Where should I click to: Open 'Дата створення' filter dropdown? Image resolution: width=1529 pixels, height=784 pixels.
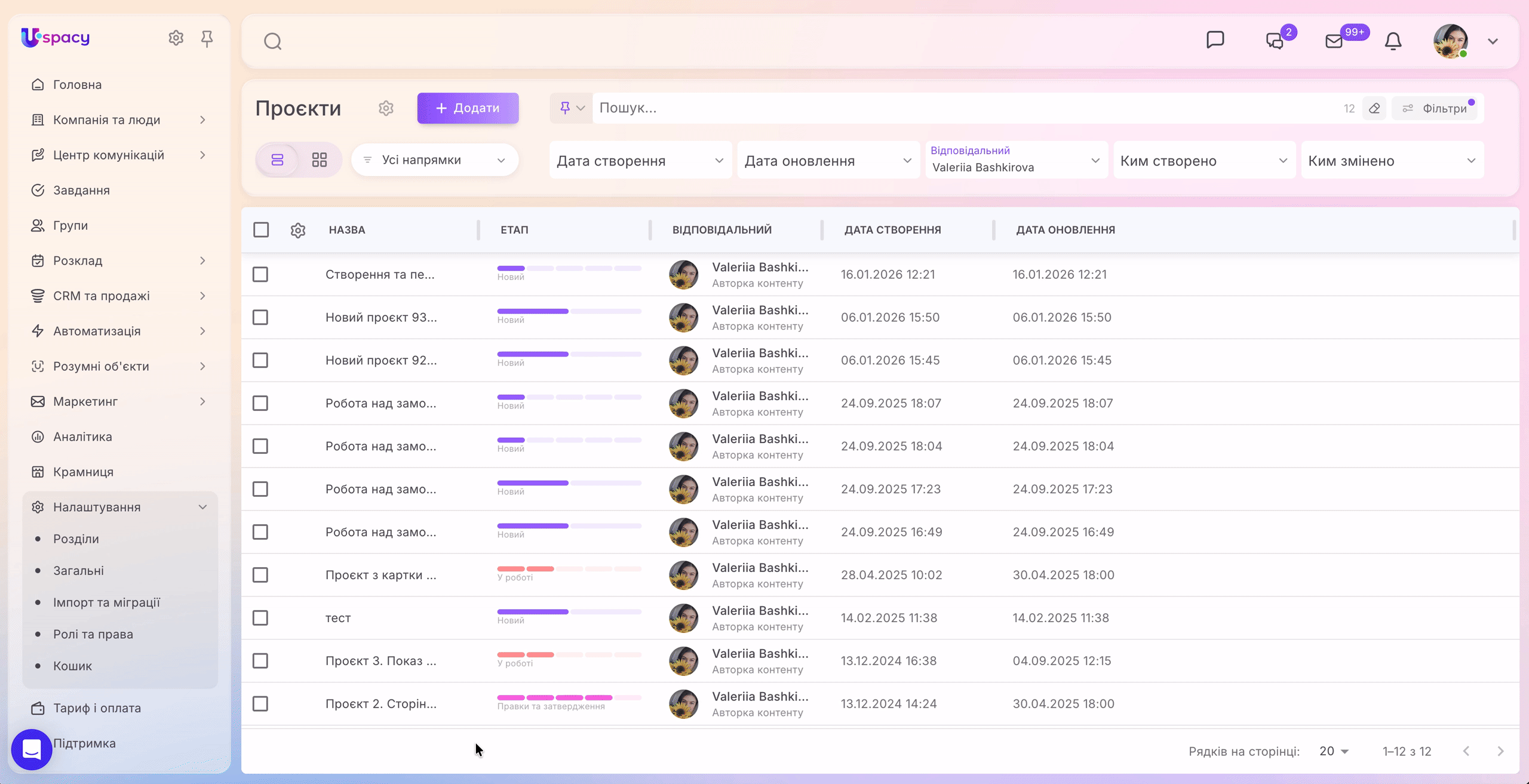640,160
